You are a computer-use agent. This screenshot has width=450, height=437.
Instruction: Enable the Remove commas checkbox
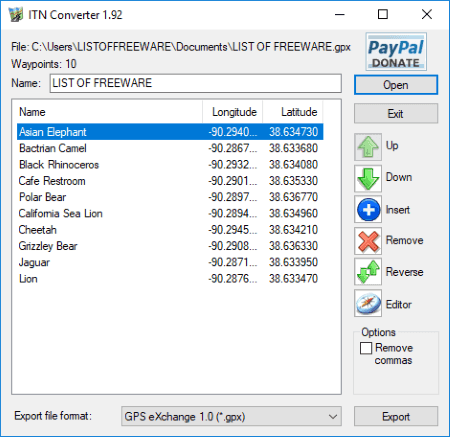pyautogui.click(x=366, y=348)
